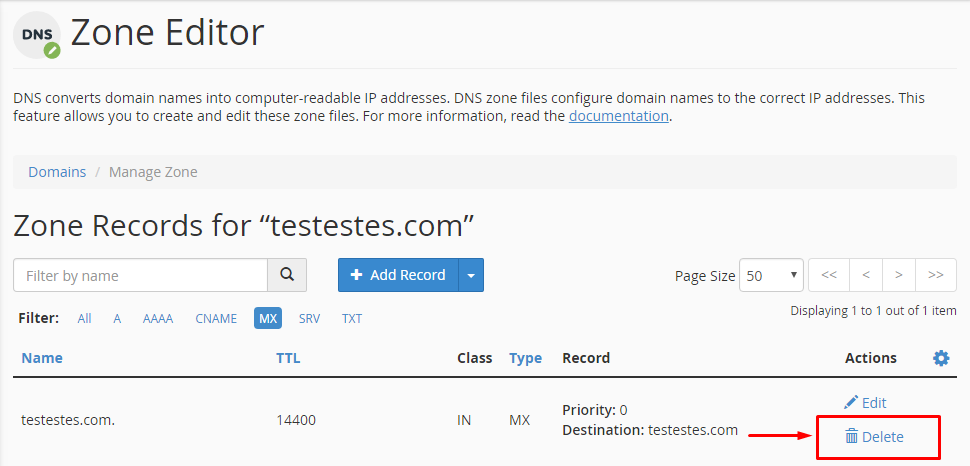Open the table settings gear icon
The image size is (970, 466).
pos(941,358)
